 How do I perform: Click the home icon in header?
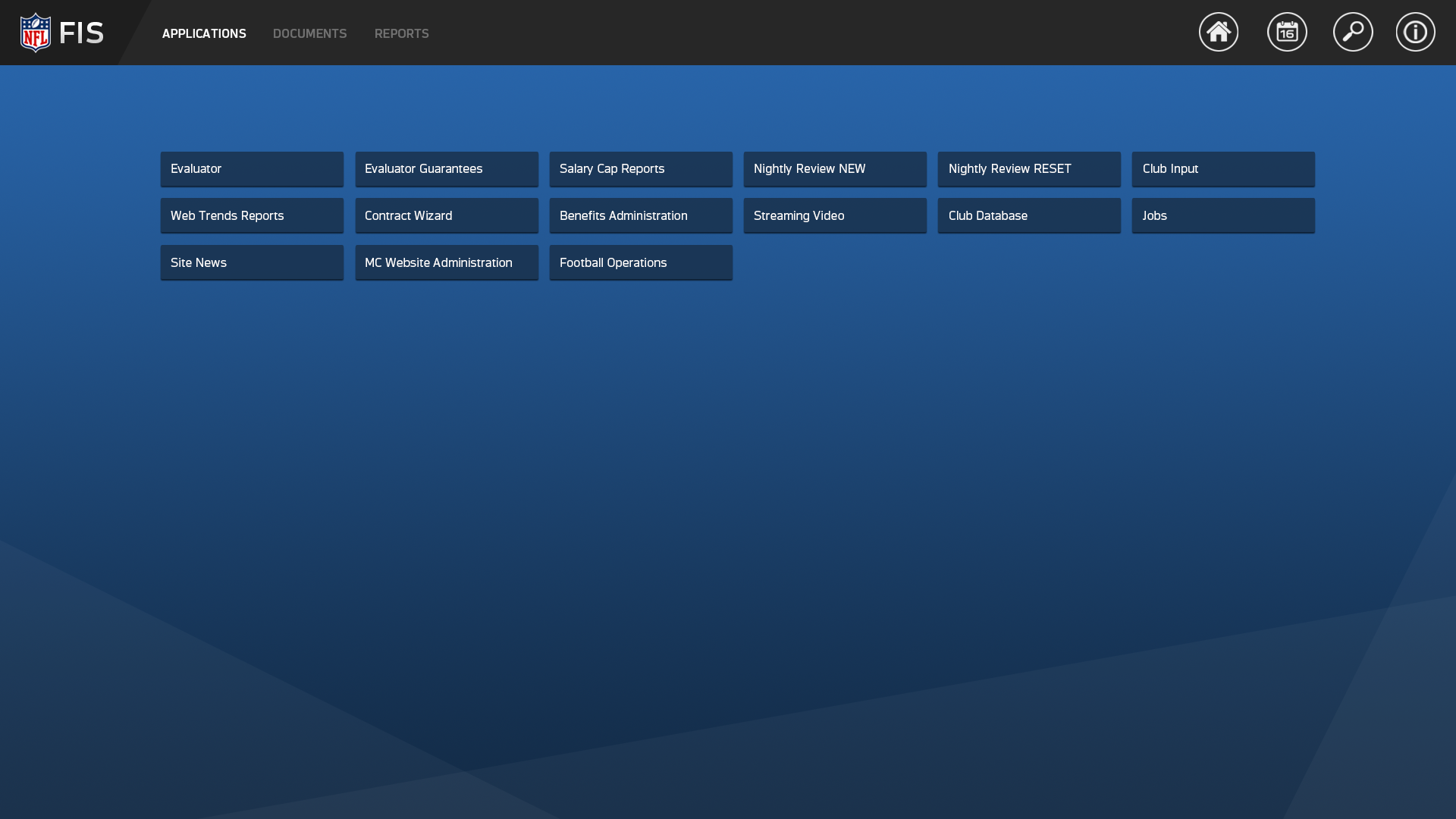click(1218, 32)
